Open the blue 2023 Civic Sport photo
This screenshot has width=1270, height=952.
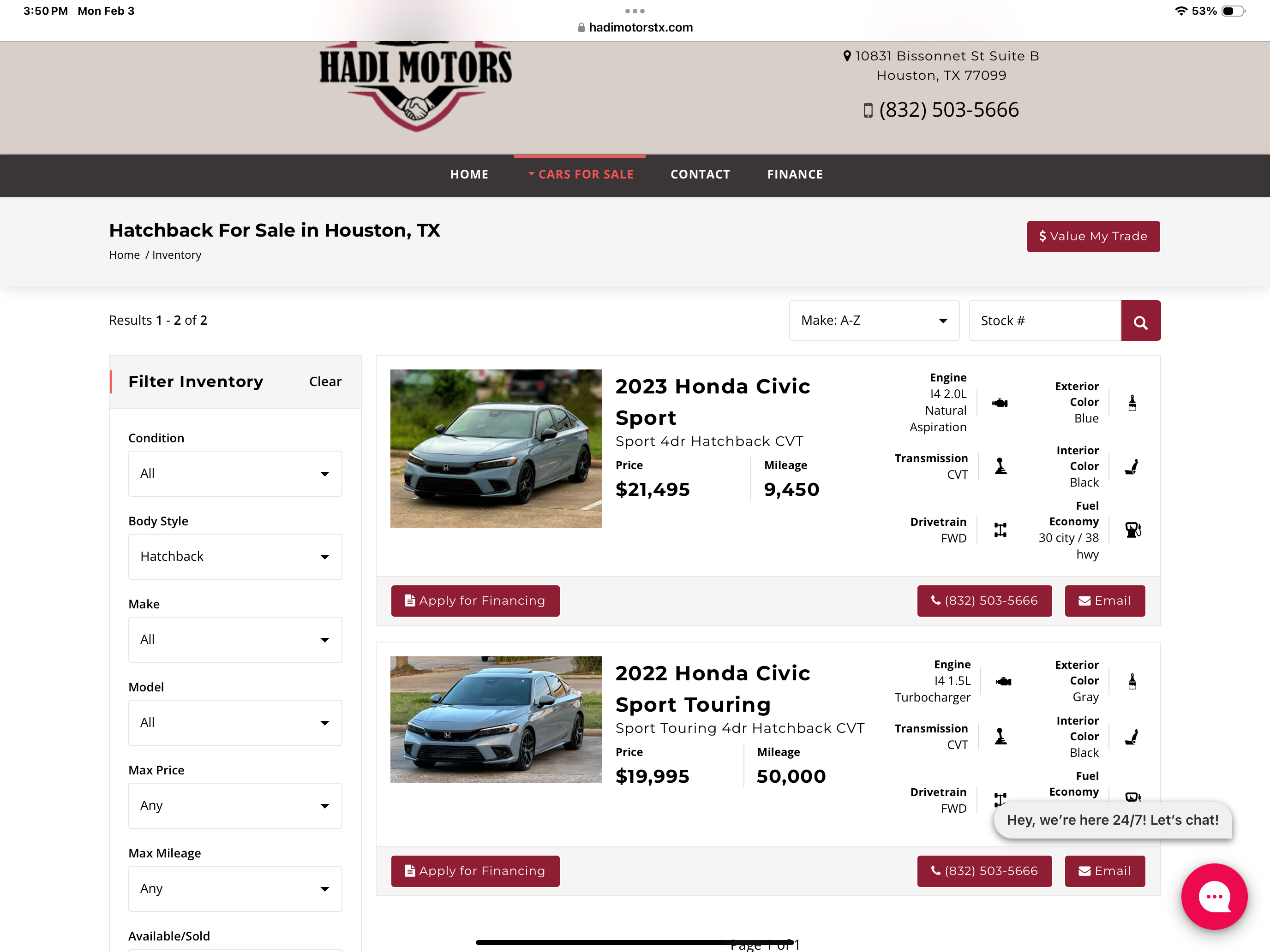click(x=496, y=449)
